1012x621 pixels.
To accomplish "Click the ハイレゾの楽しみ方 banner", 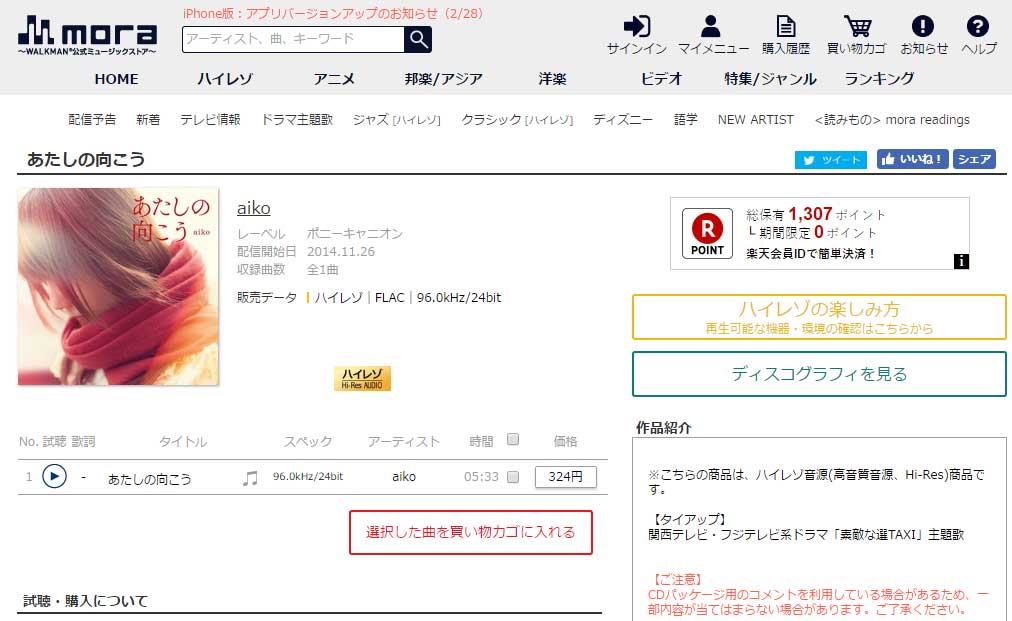I will point(819,317).
